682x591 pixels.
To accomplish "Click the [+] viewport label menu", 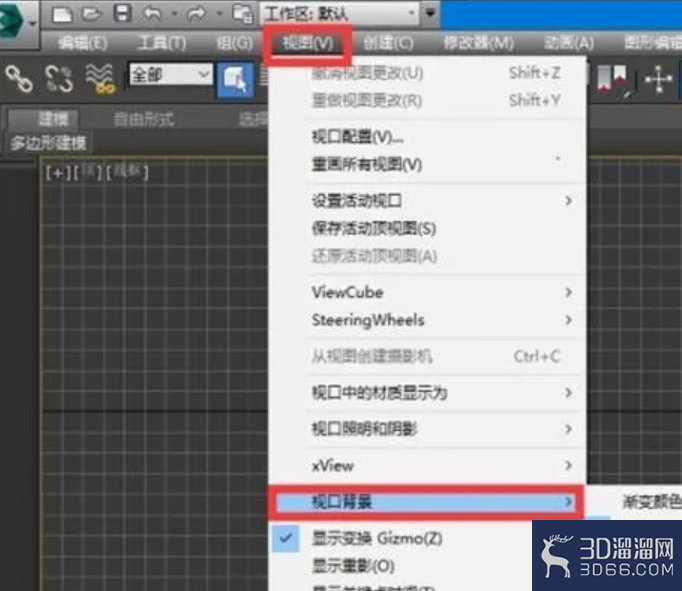I will click(58, 173).
